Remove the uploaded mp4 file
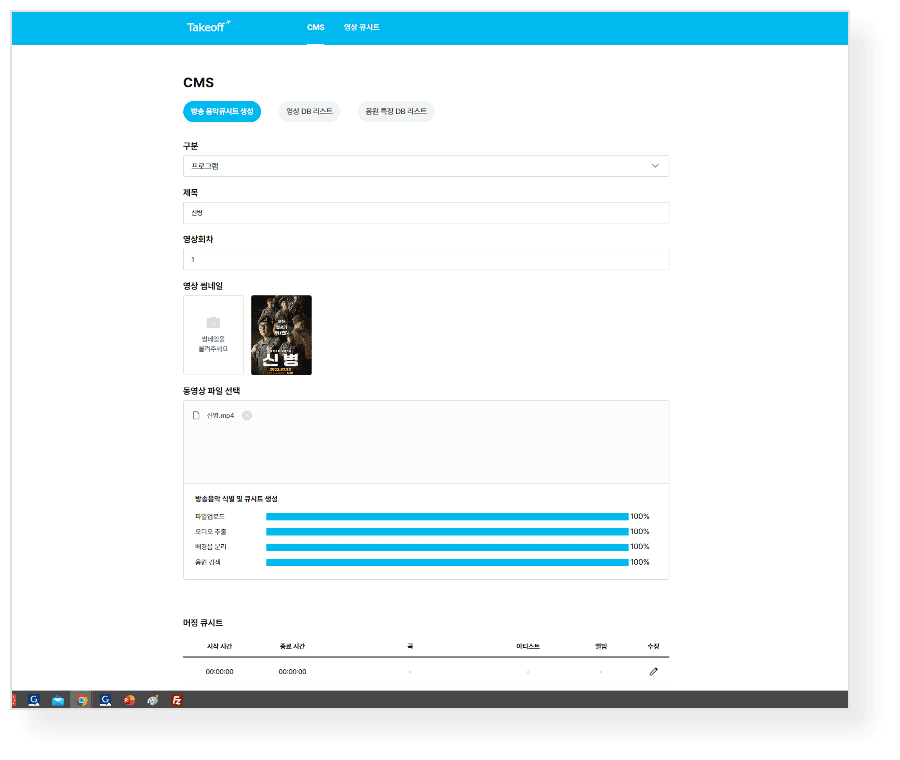The height and width of the screenshot is (760, 900). 247,415
